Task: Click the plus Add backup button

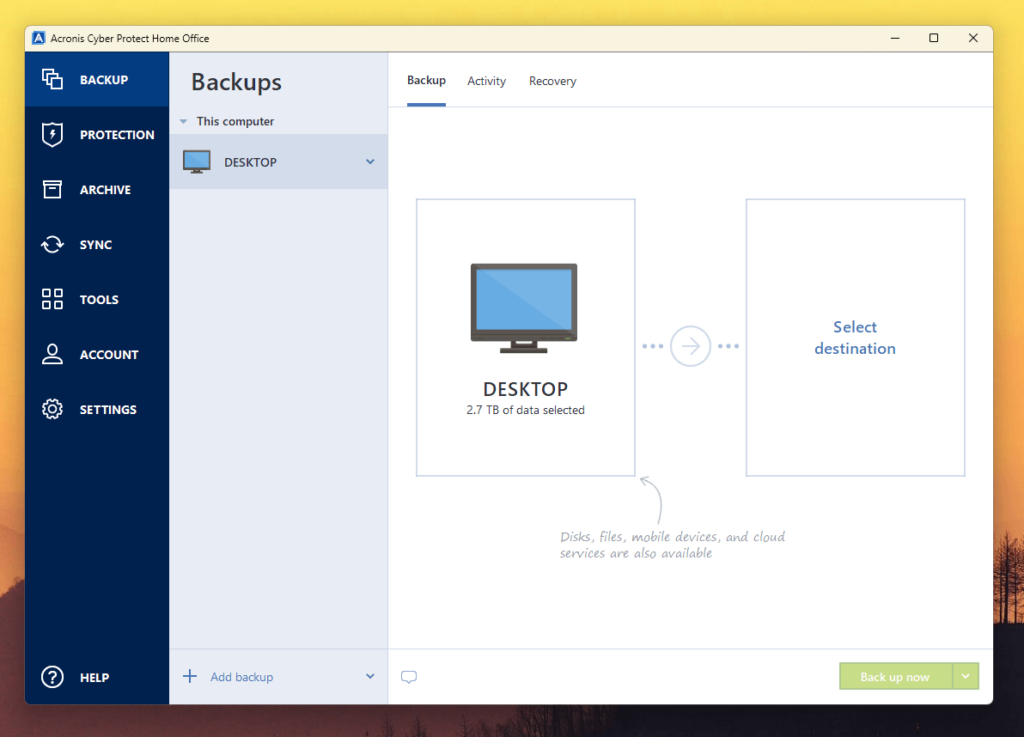Action: (x=229, y=677)
